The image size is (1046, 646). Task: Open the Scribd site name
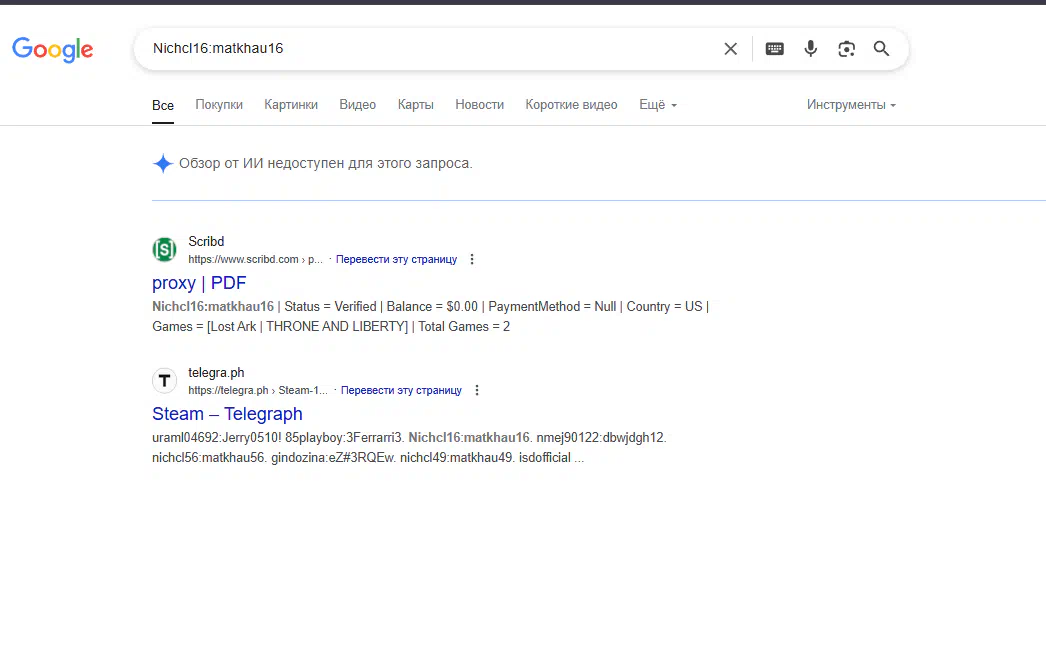(206, 242)
